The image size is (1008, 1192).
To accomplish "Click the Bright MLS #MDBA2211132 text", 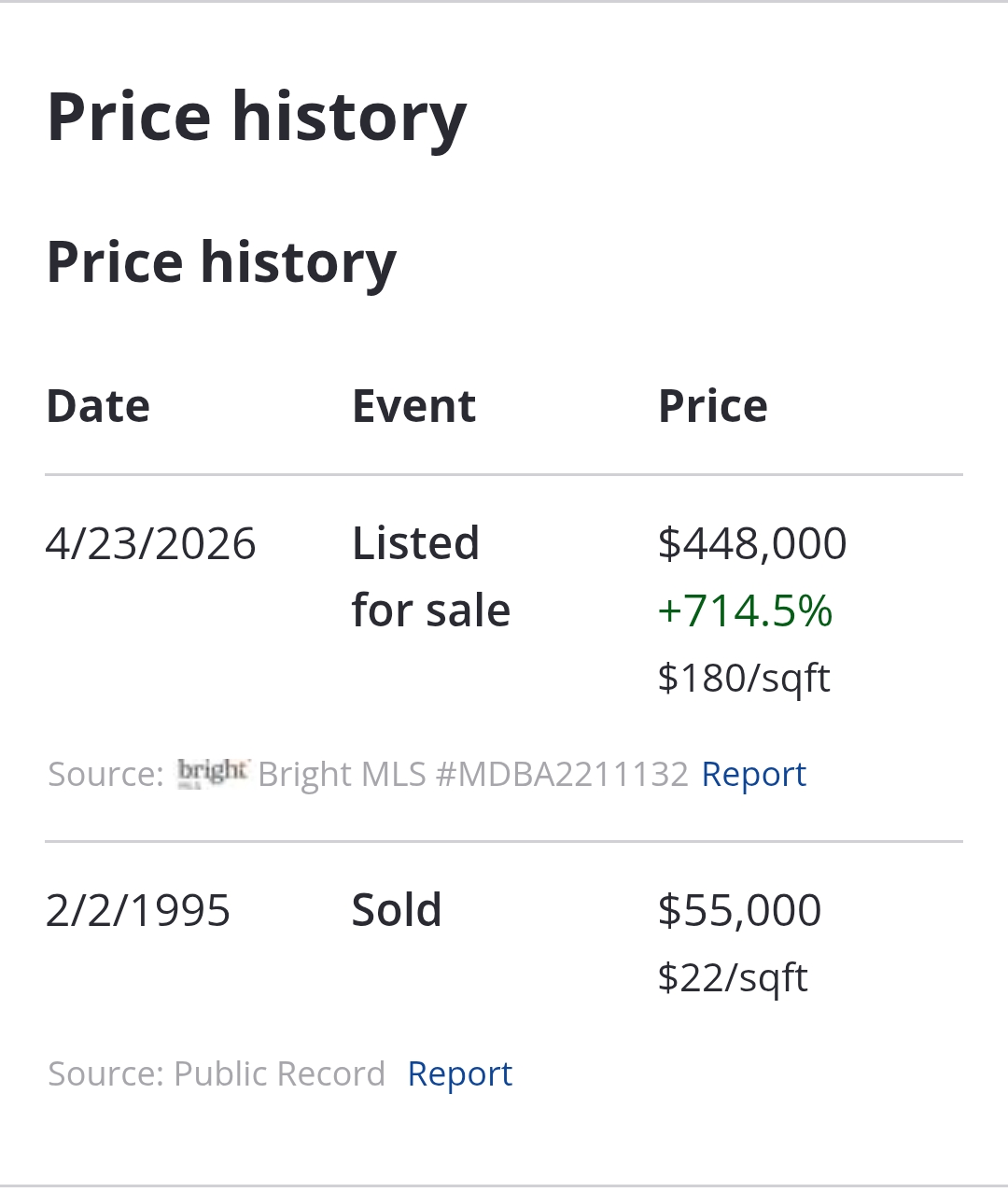I will (472, 774).
